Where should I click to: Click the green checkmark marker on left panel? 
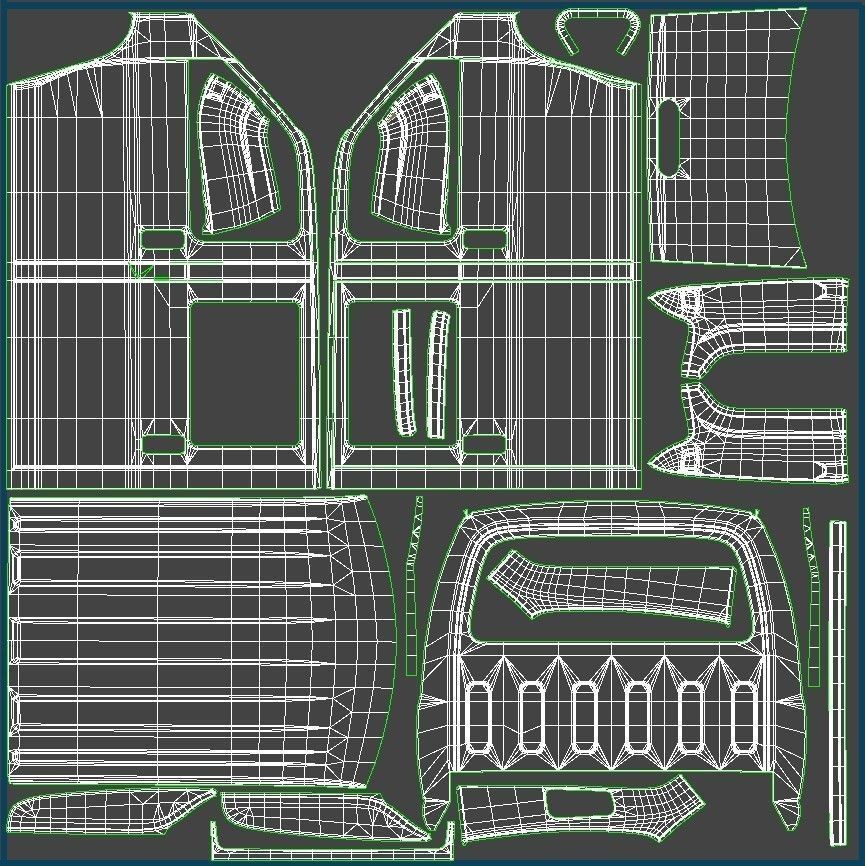pyautogui.click(x=145, y=271)
